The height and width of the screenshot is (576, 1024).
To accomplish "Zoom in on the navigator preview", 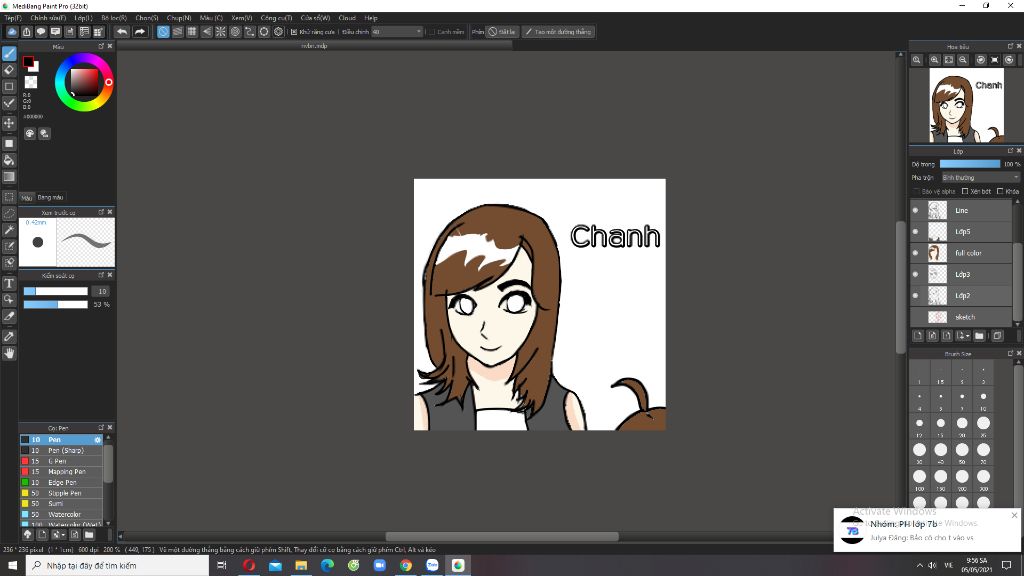I will [935, 59].
